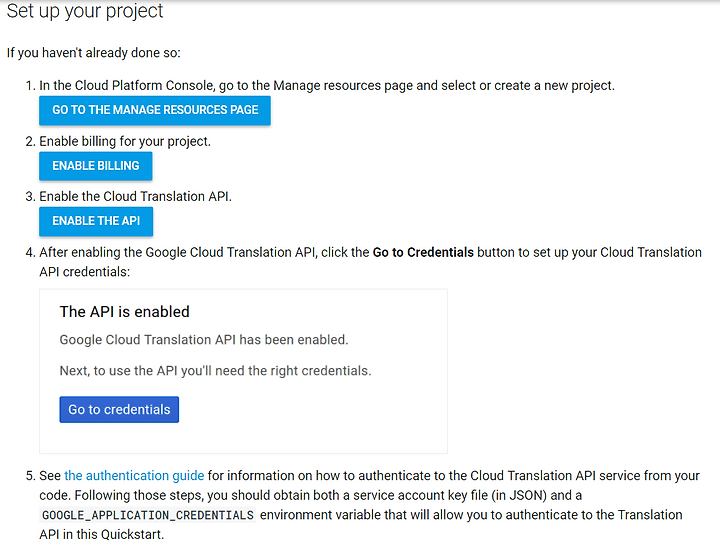Click the Enable The API button
The image size is (720, 552).
96,221
